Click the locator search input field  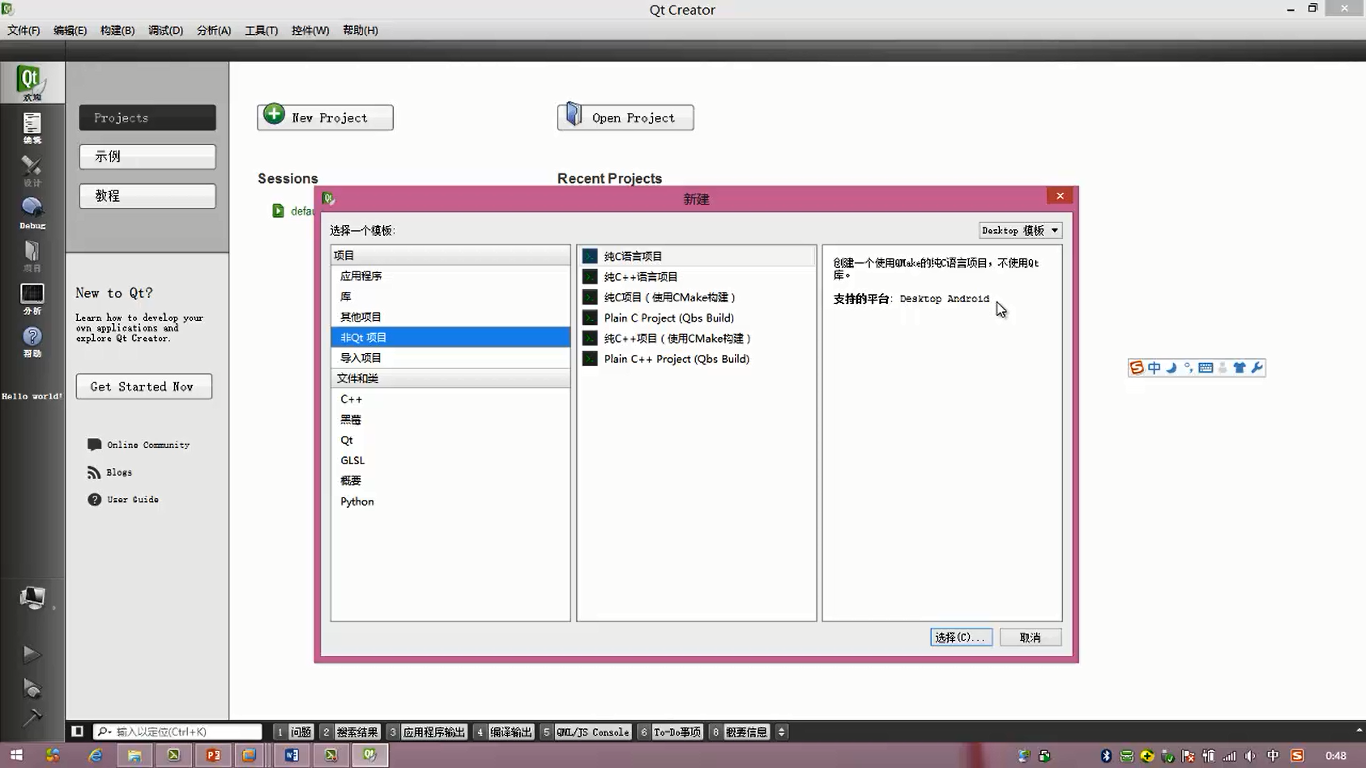180,732
